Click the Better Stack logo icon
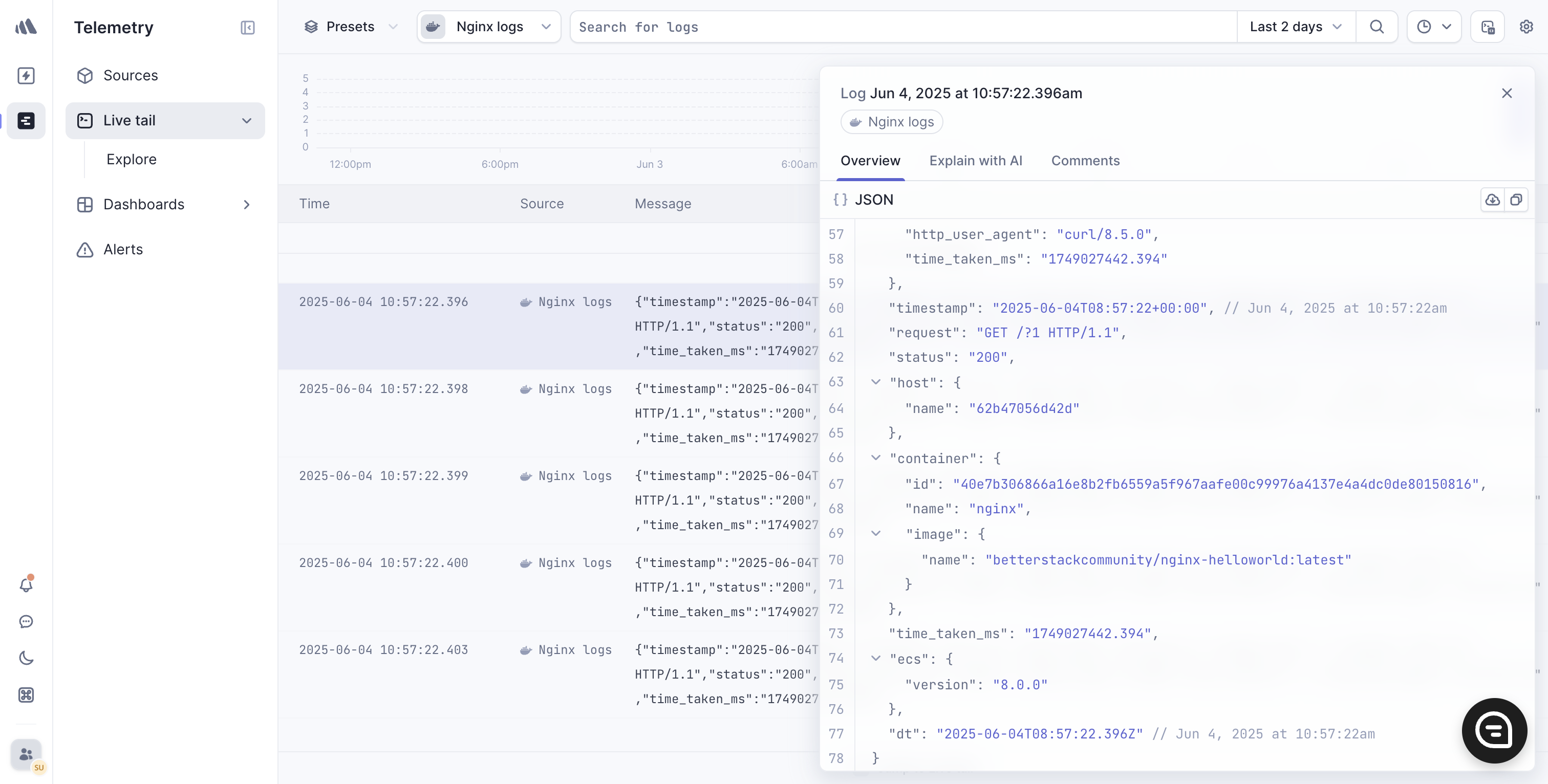Image resolution: width=1548 pixels, height=784 pixels. pos(26,27)
